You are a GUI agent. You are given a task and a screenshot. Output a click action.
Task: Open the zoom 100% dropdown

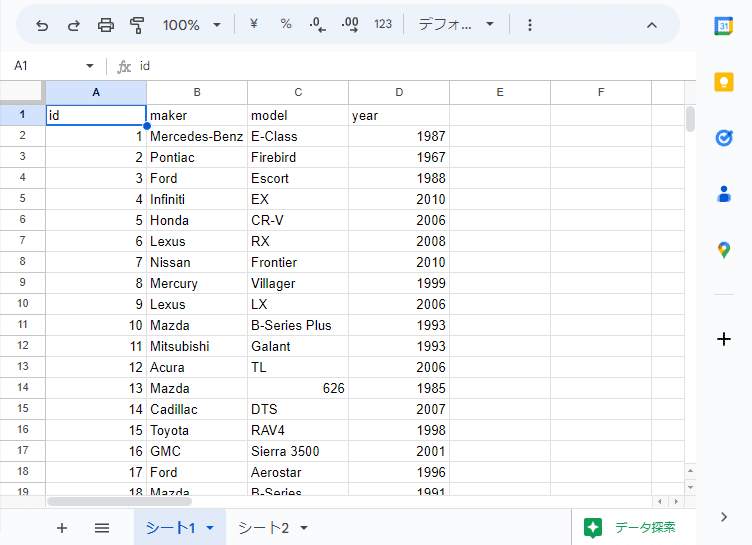click(x=191, y=25)
